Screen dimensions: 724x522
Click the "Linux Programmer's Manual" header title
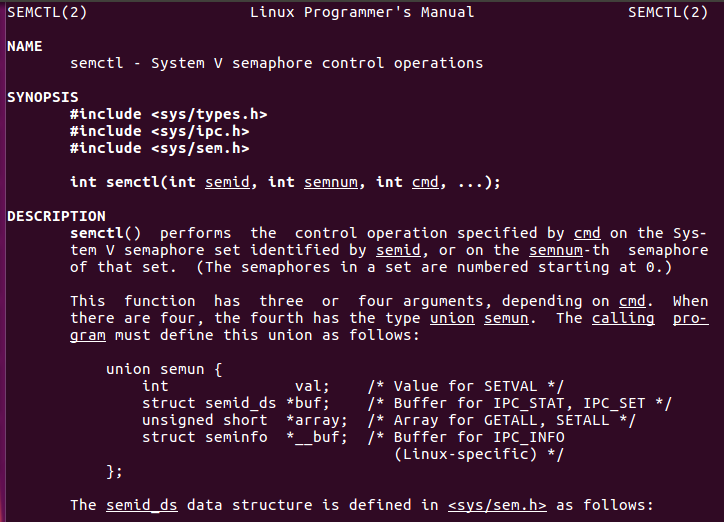(362, 12)
